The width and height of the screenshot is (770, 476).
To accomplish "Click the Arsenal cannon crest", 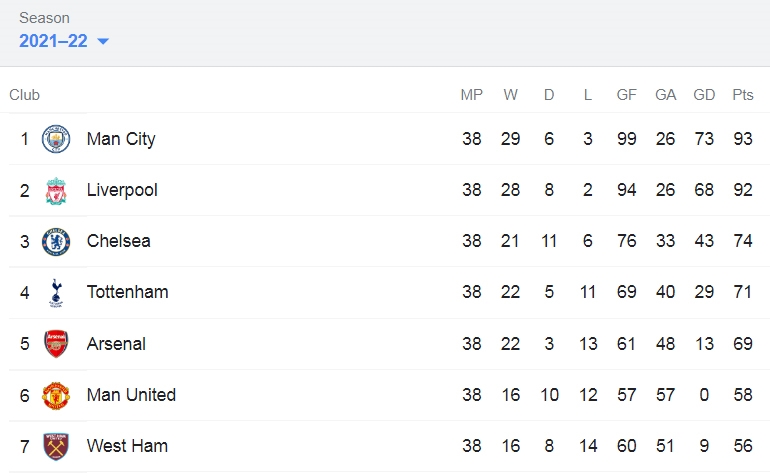I will coord(56,344).
